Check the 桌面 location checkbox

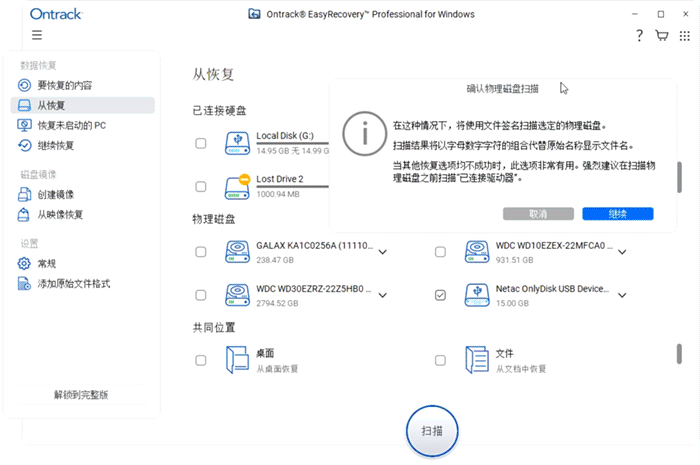(201, 360)
